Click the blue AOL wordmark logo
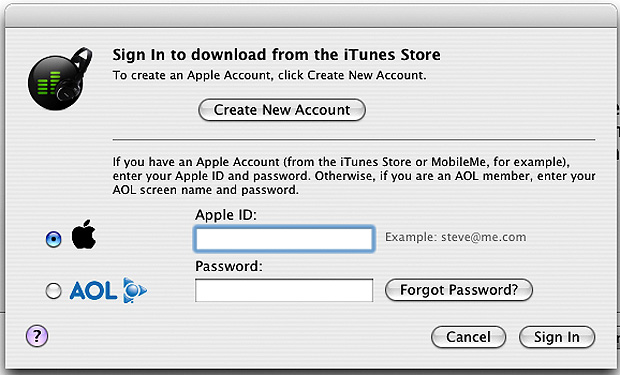Viewport: 620px width, 375px height. (x=93, y=291)
